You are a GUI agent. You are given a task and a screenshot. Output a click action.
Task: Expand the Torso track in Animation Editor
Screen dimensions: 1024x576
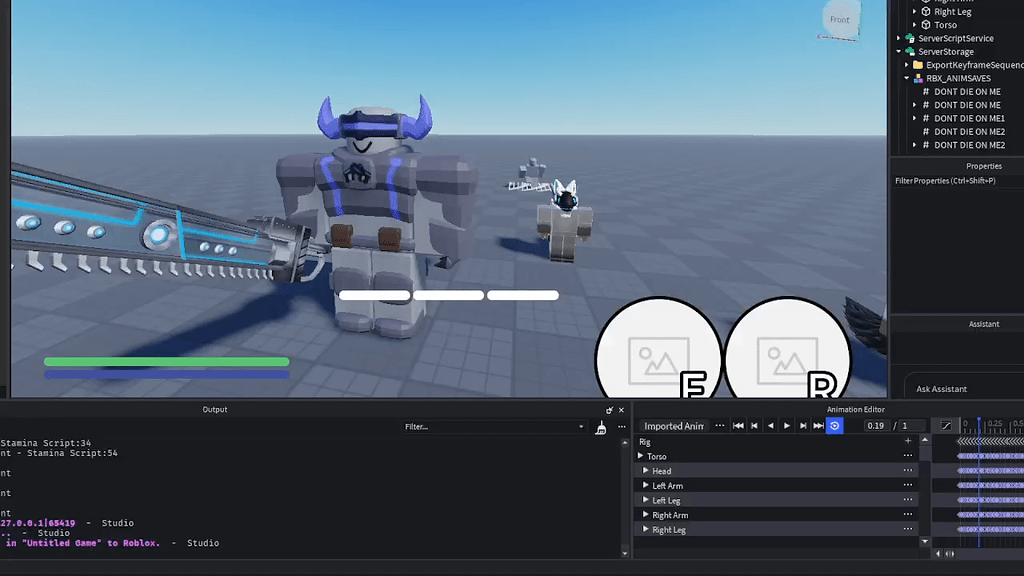641,456
